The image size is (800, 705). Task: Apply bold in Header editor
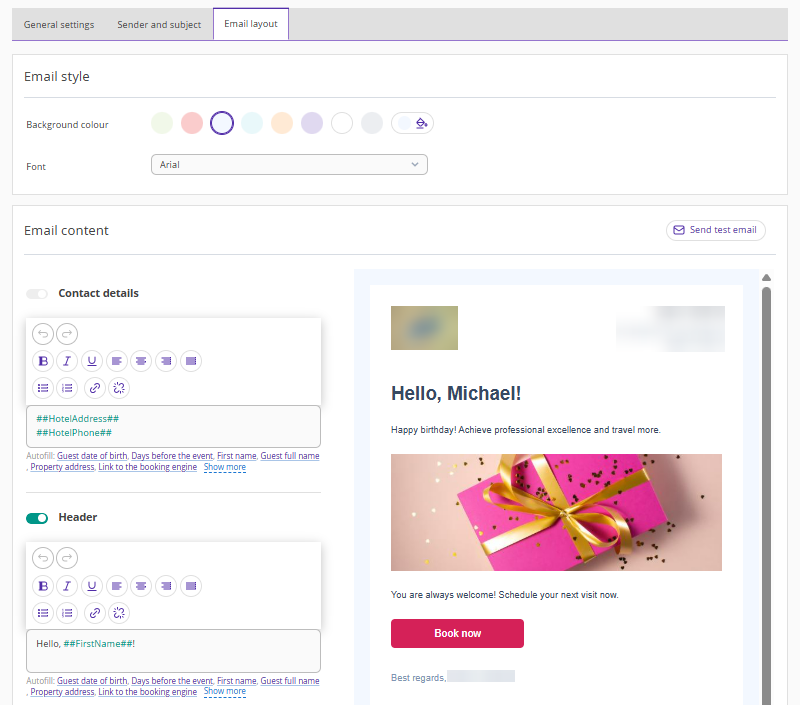coord(43,586)
